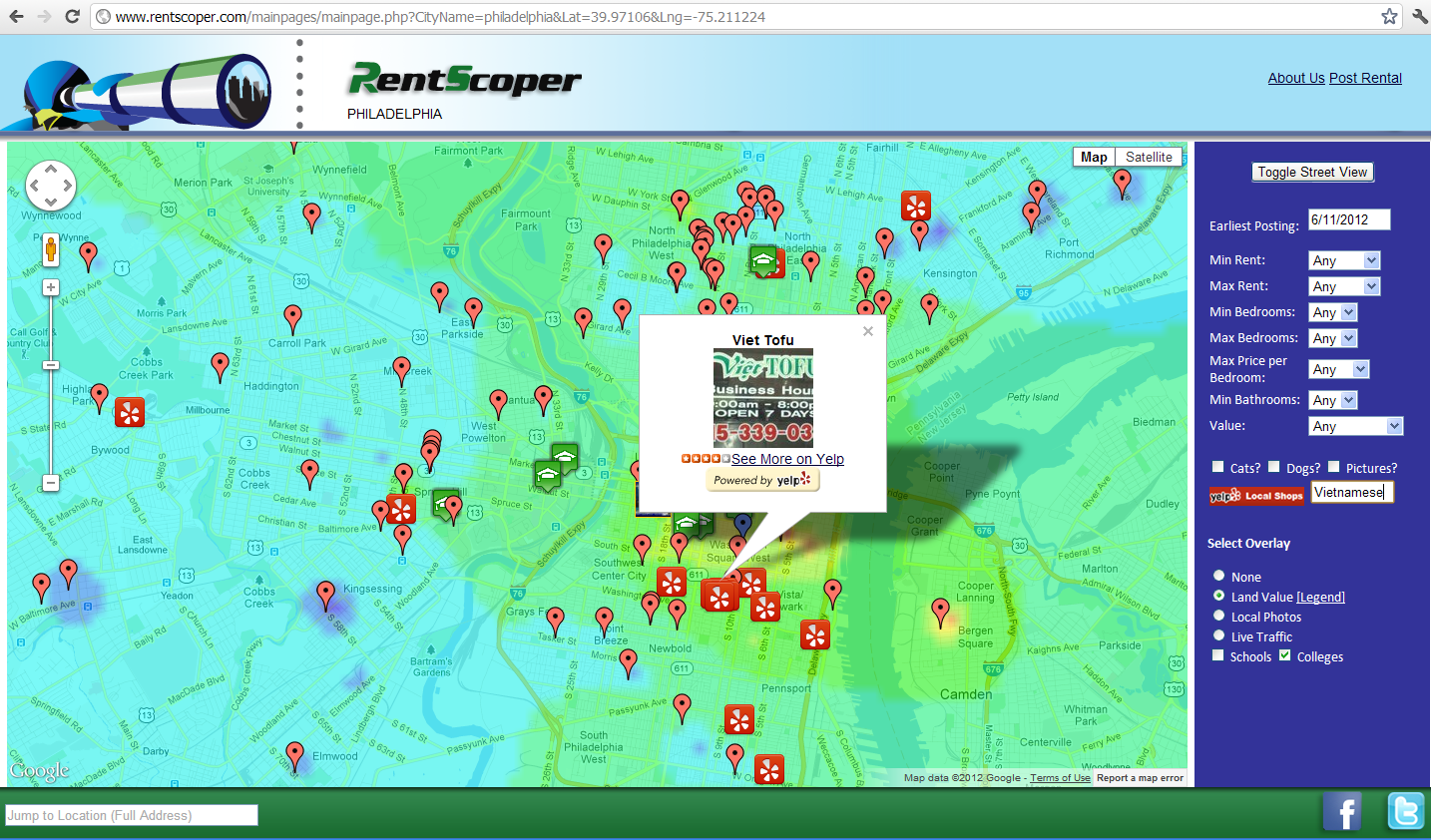Expand the Max Bedrooms dropdown

[x=1332, y=338]
